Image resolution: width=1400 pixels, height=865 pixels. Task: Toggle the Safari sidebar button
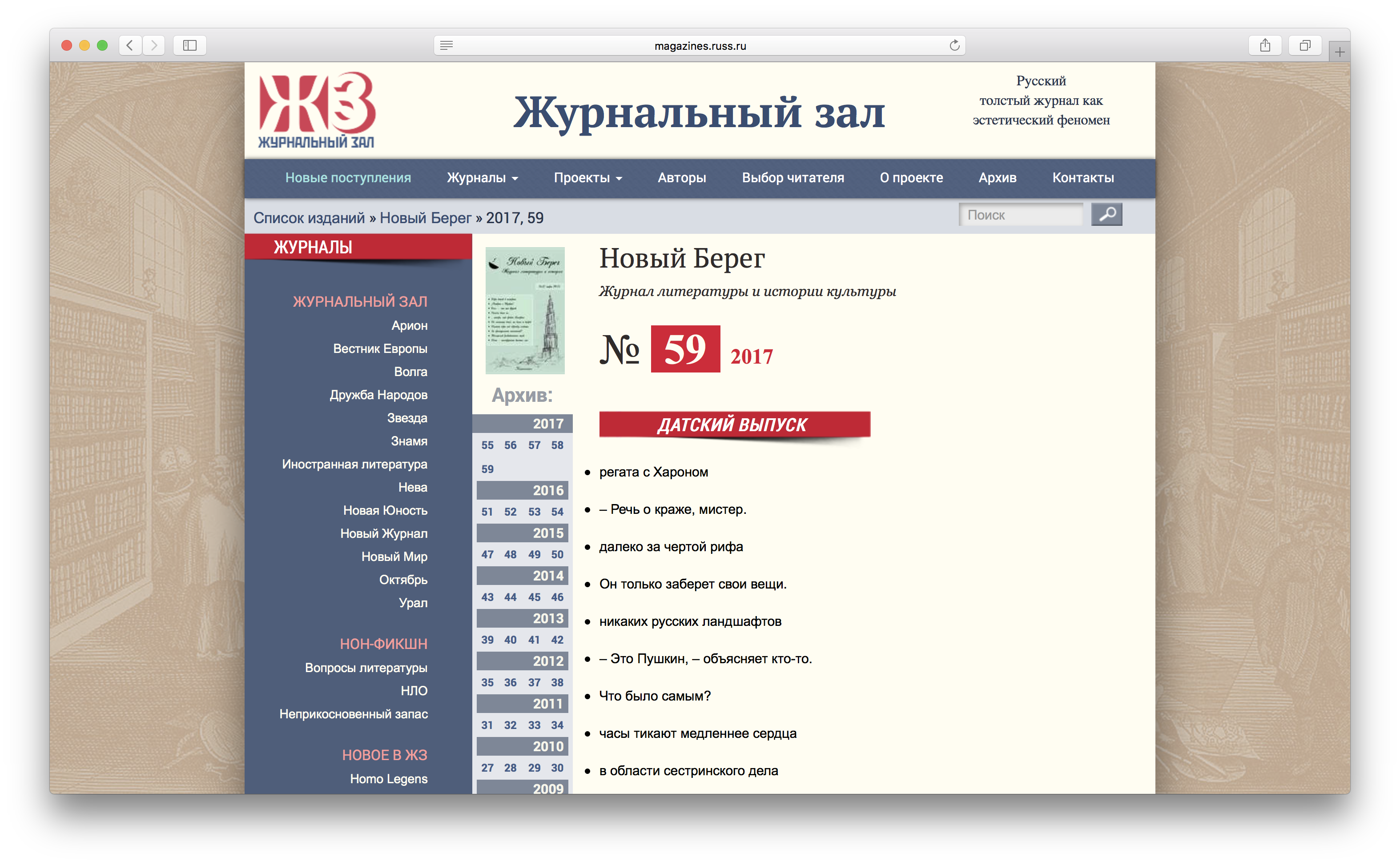(189, 45)
